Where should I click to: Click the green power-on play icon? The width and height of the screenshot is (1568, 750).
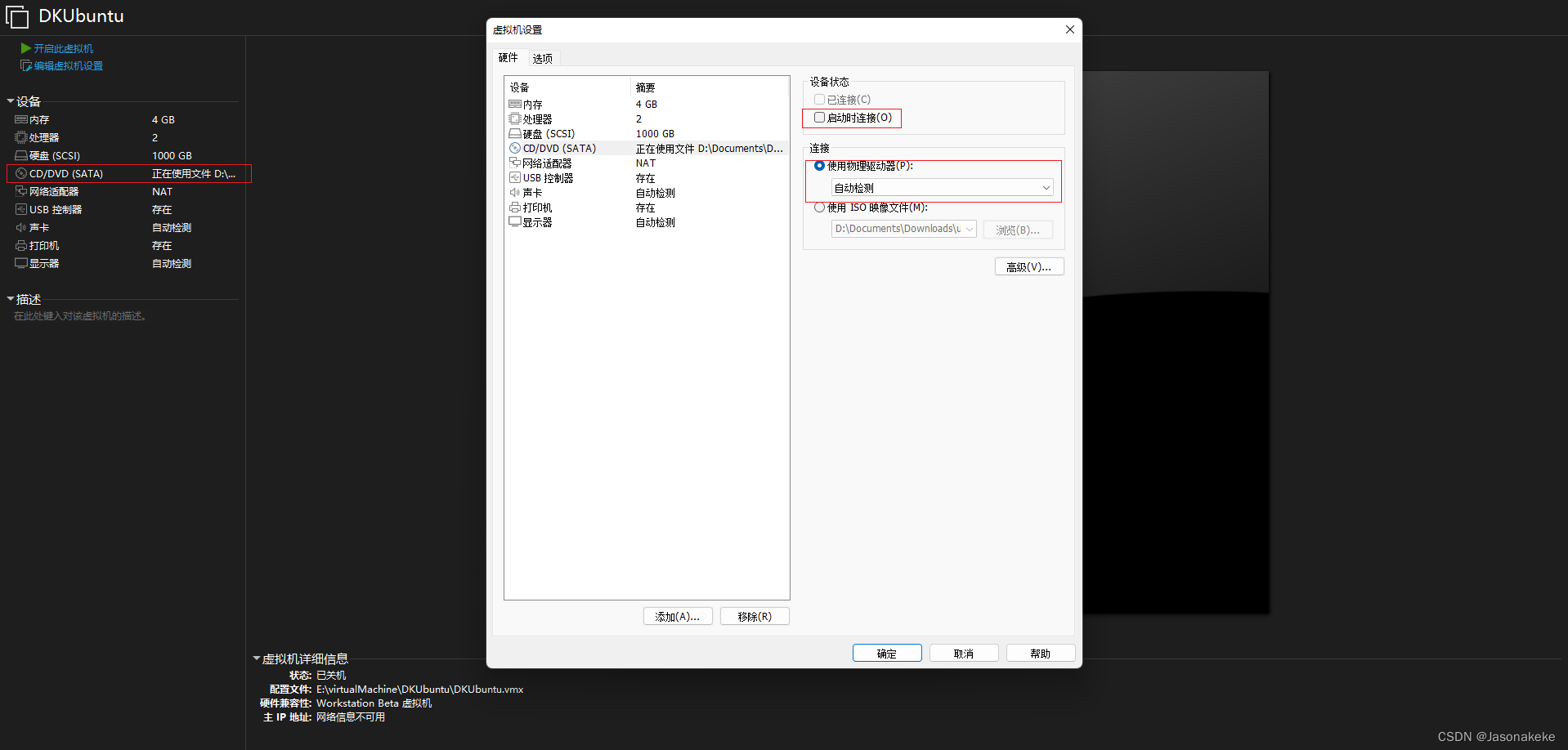tap(26, 48)
